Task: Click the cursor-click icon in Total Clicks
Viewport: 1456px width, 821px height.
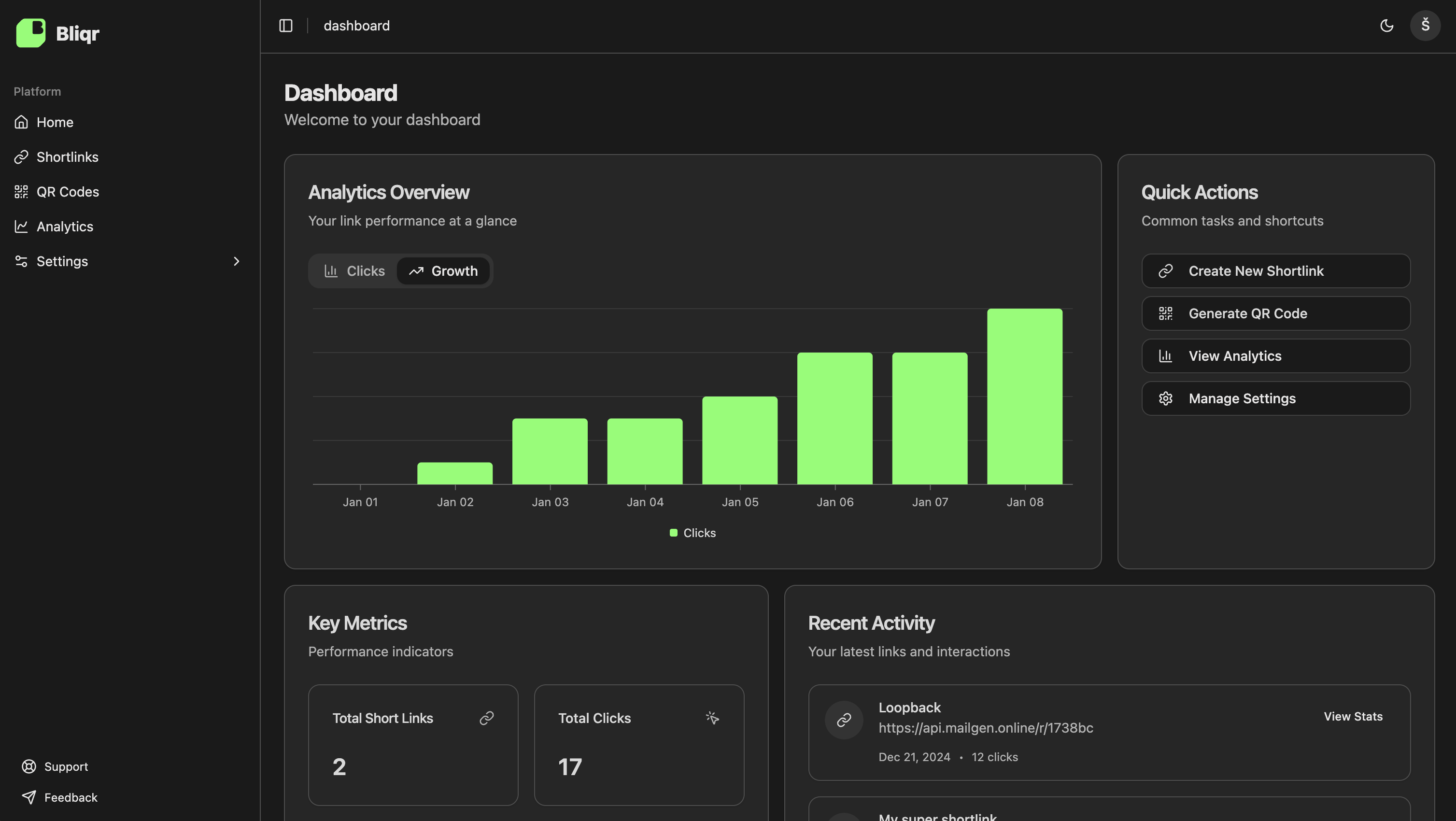Action: pyautogui.click(x=712, y=718)
